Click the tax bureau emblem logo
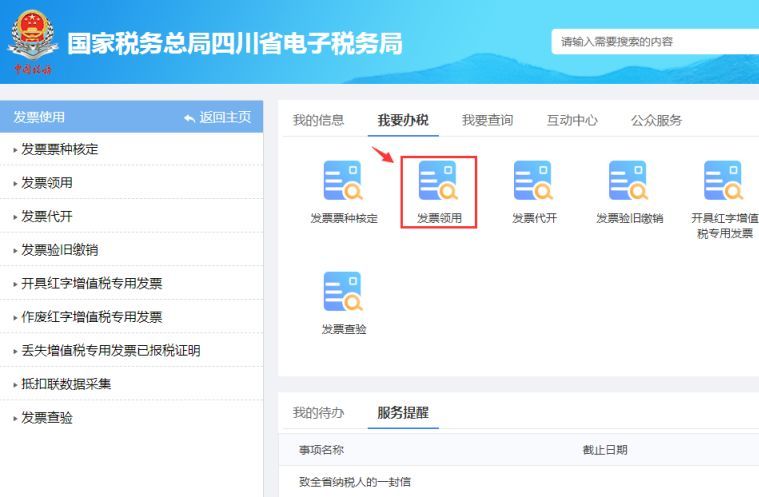This screenshot has height=497, width=759. click(32, 42)
